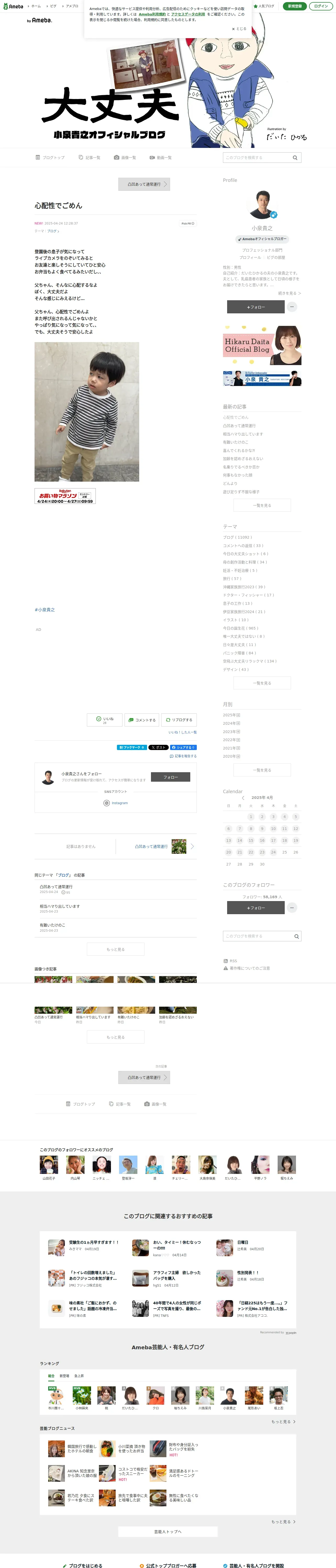Select day 1 in the calendar
Image resolution: width=336 pixels, height=1568 pixels.
tap(251, 817)
